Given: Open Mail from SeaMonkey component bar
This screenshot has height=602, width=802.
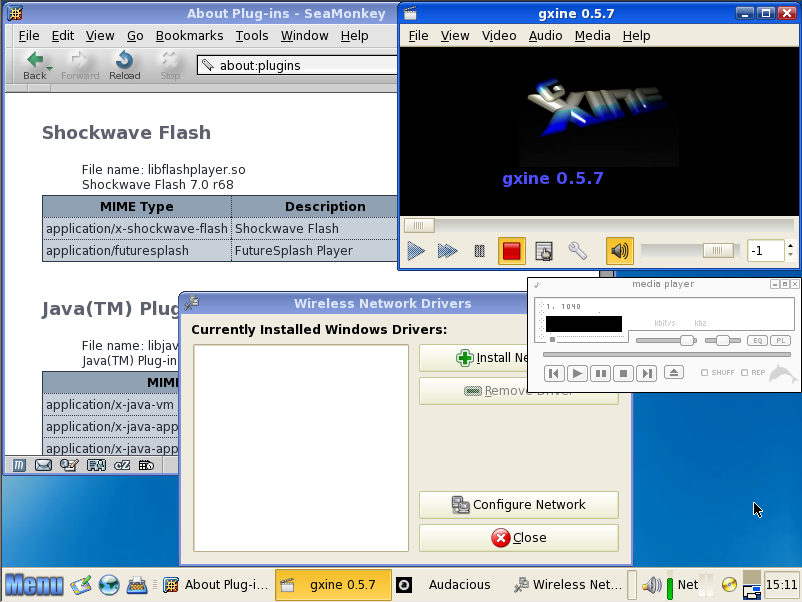Looking at the screenshot, I should pyautogui.click(x=43, y=465).
